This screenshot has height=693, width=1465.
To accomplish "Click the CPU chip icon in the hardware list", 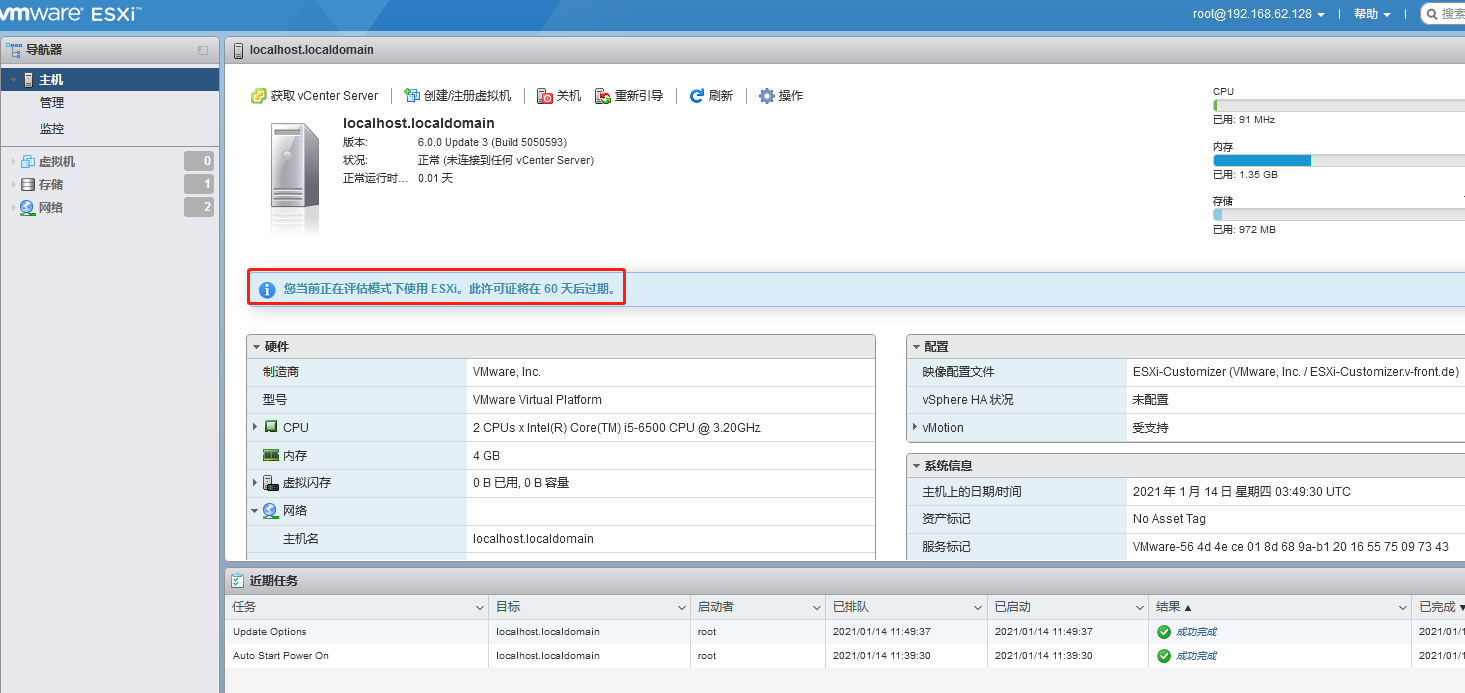I will point(270,427).
